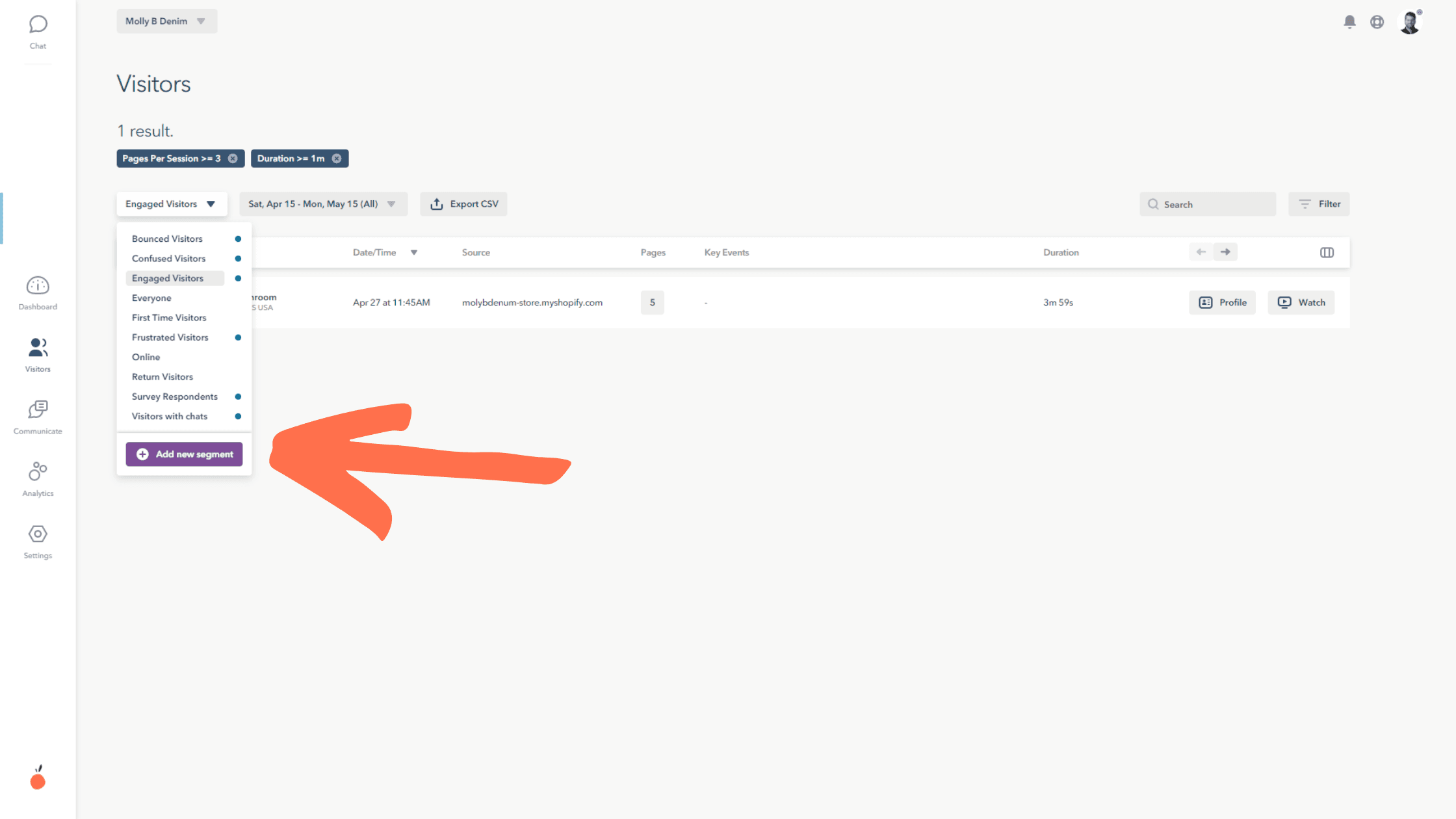This screenshot has width=1456, height=819.
Task: Open Analytics from the sidebar
Action: (38, 471)
